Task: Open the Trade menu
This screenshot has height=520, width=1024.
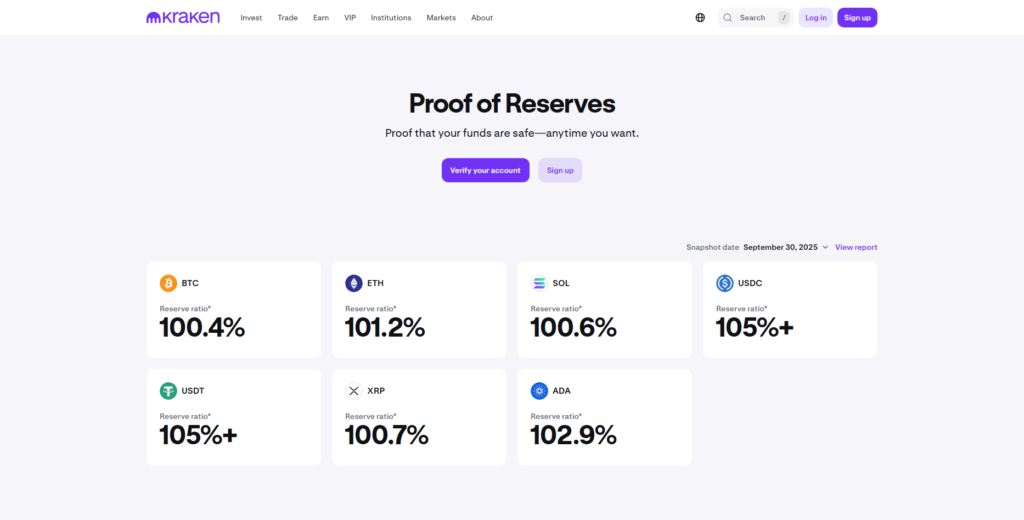Action: tap(287, 18)
